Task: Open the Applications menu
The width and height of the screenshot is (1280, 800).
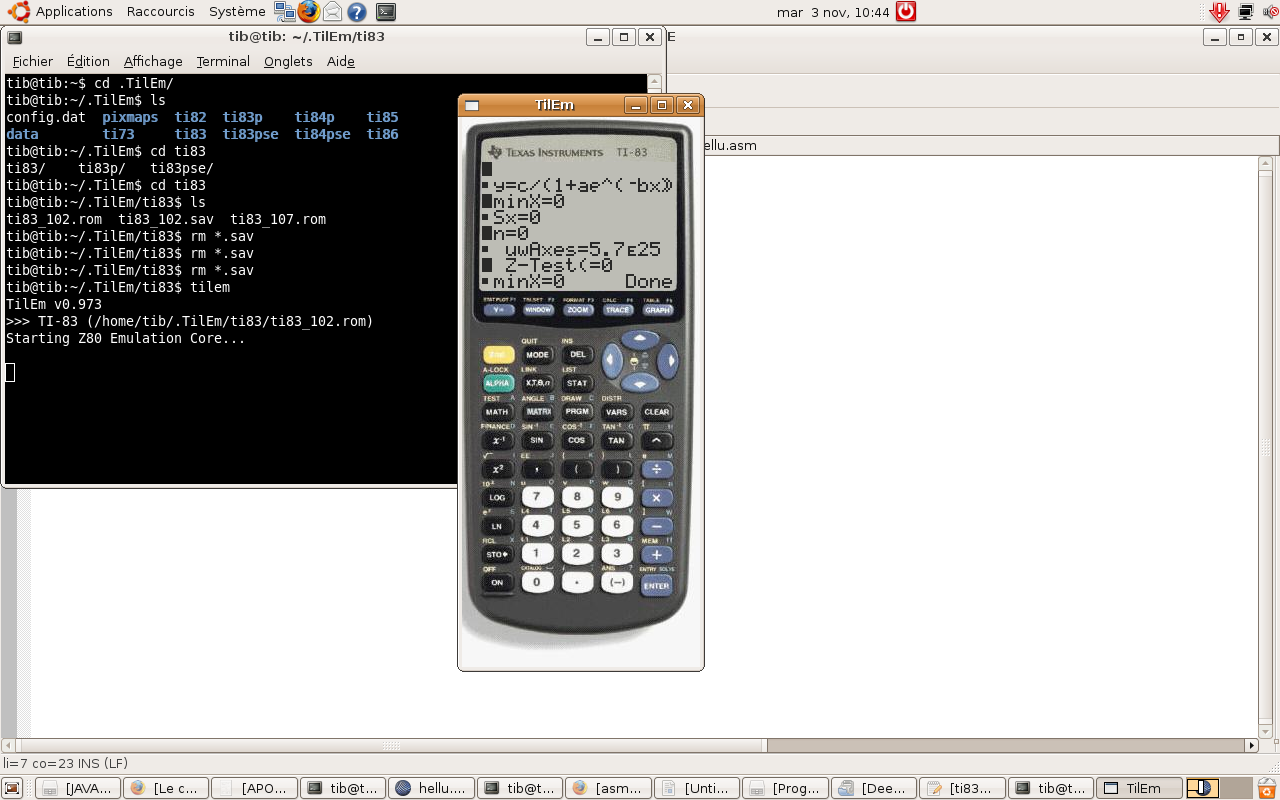Action: 73,12
